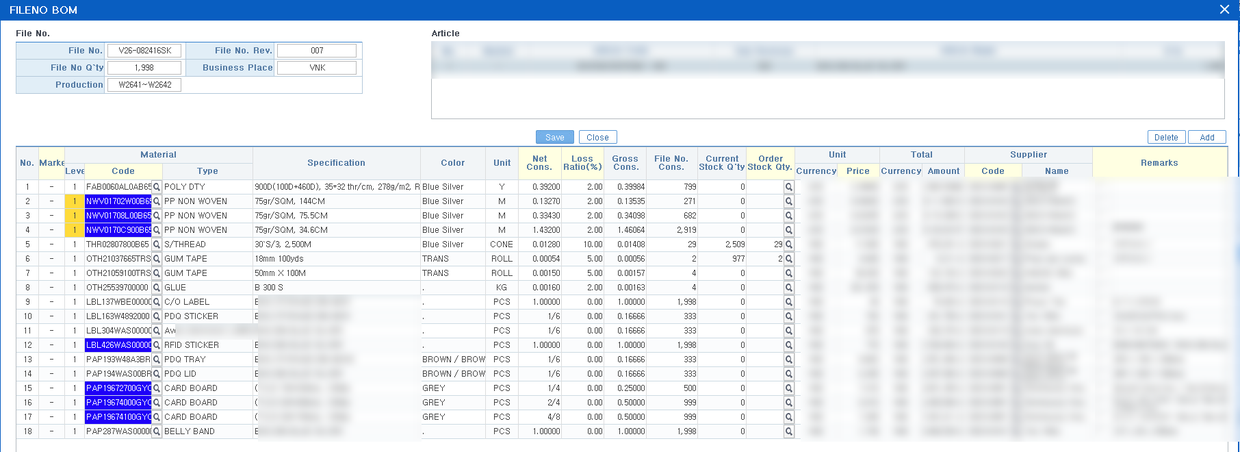Open code search icon for NWV01702W00B65 row
This screenshot has width=1240, height=452.
pos(156,201)
